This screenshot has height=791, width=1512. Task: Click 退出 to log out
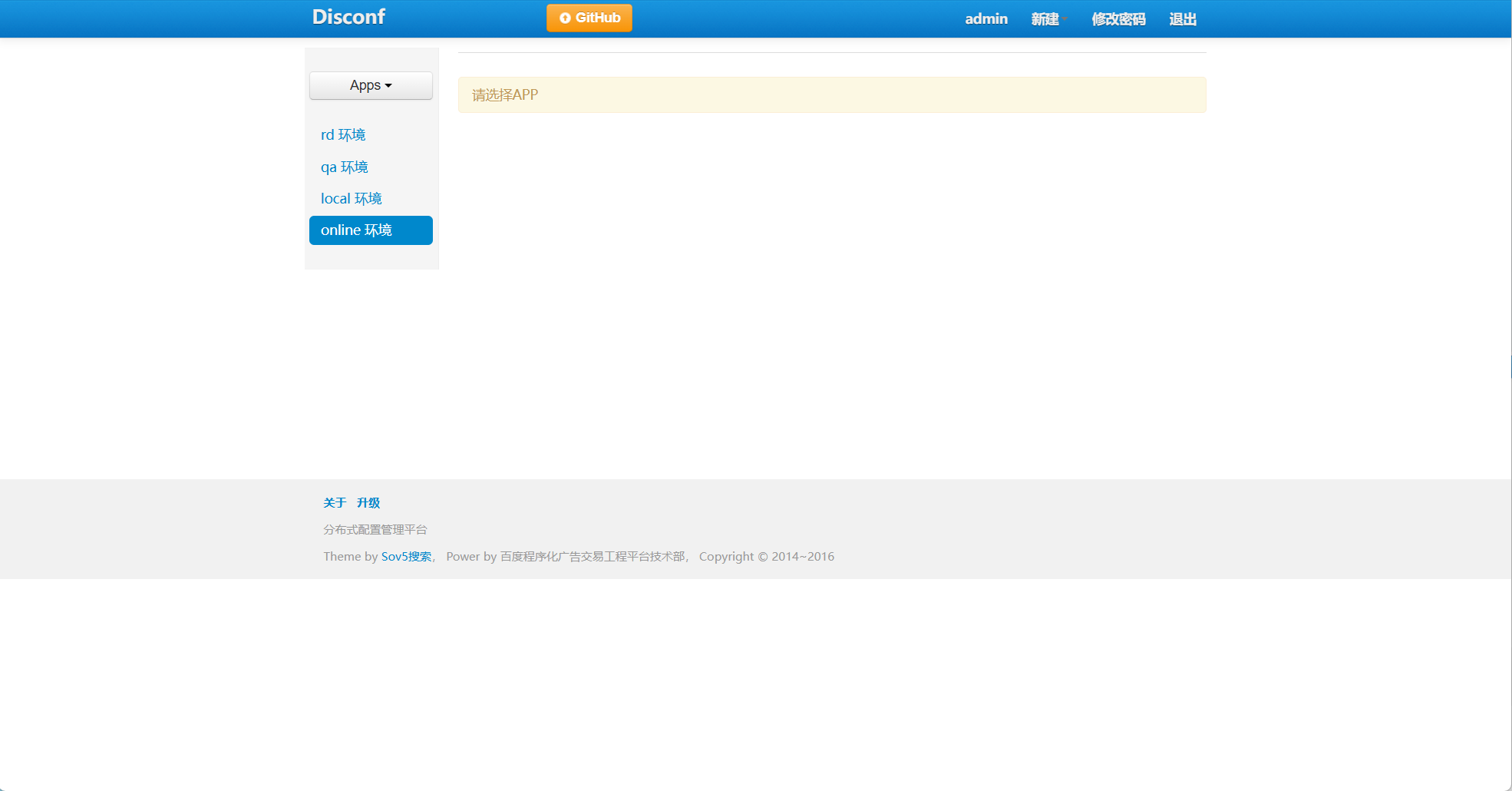pos(1182,19)
